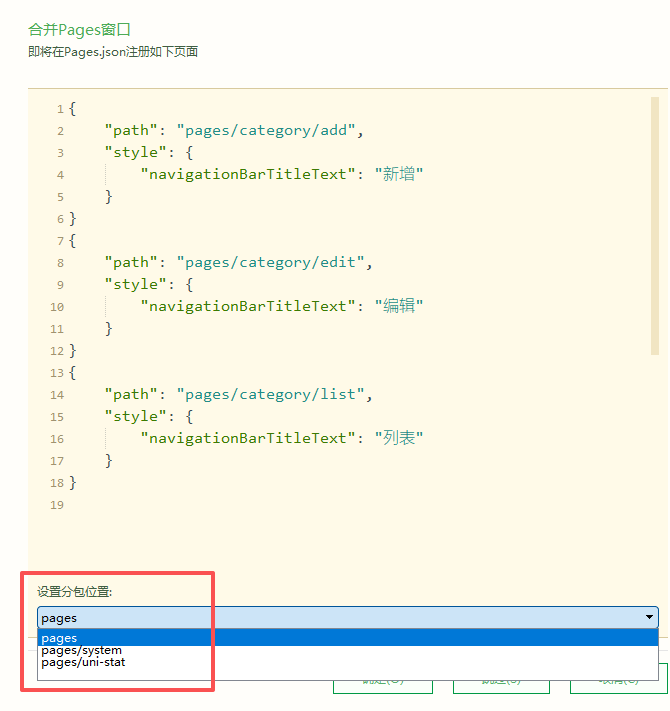Select the 'pages' option in dropdown list
Viewport: 670px width, 711px height.
pos(60,638)
